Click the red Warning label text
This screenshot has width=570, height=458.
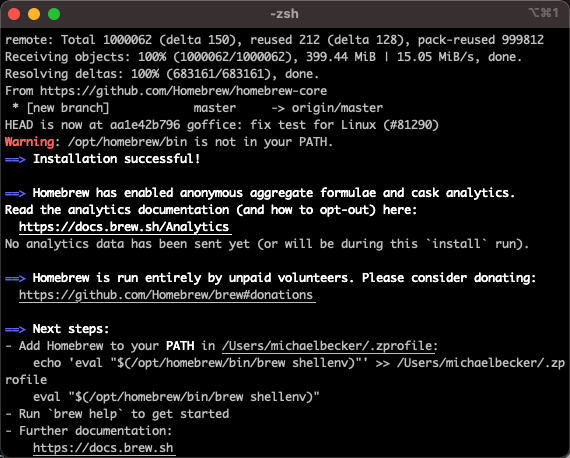point(29,142)
